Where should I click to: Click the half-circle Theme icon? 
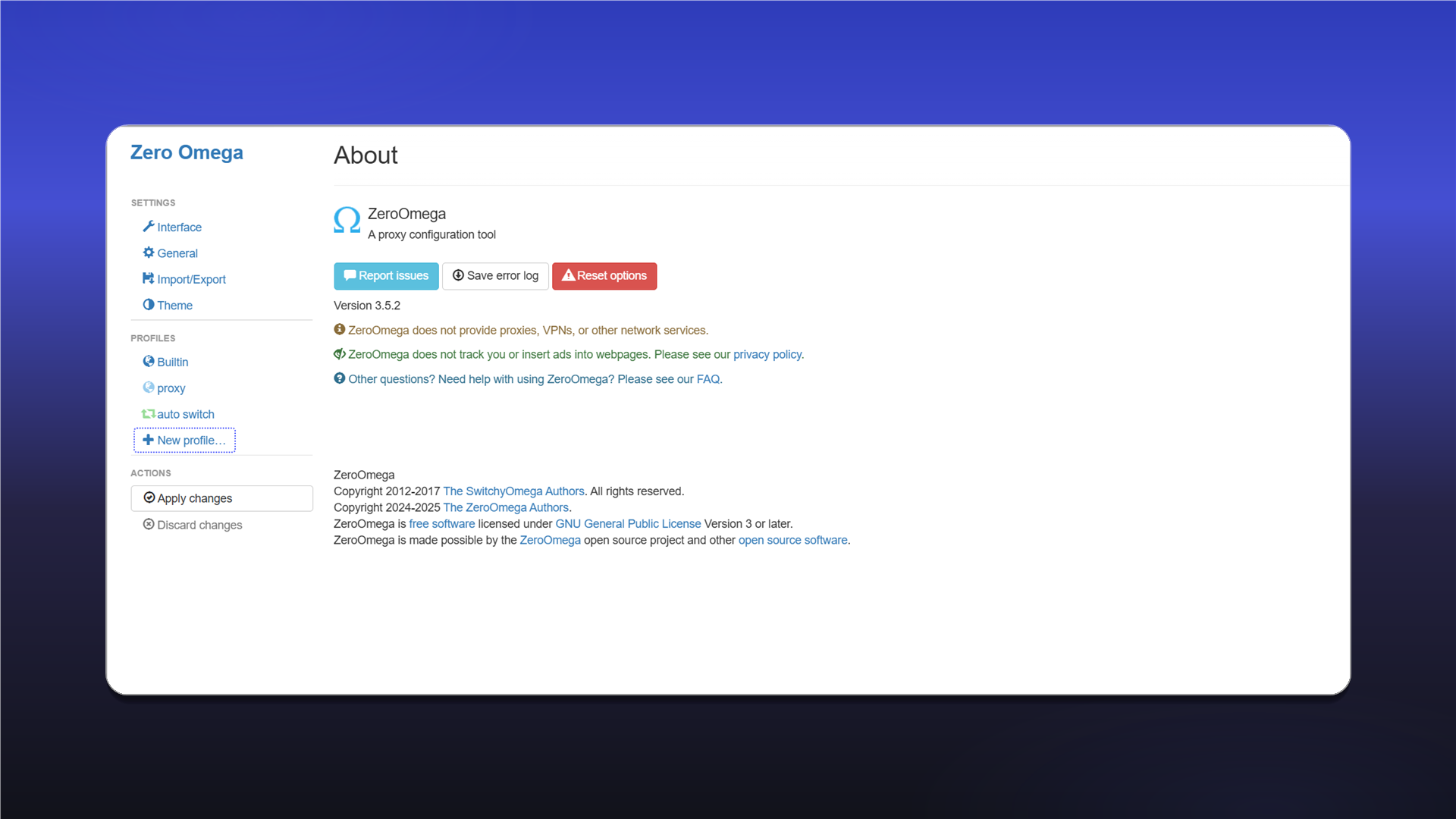(x=149, y=305)
